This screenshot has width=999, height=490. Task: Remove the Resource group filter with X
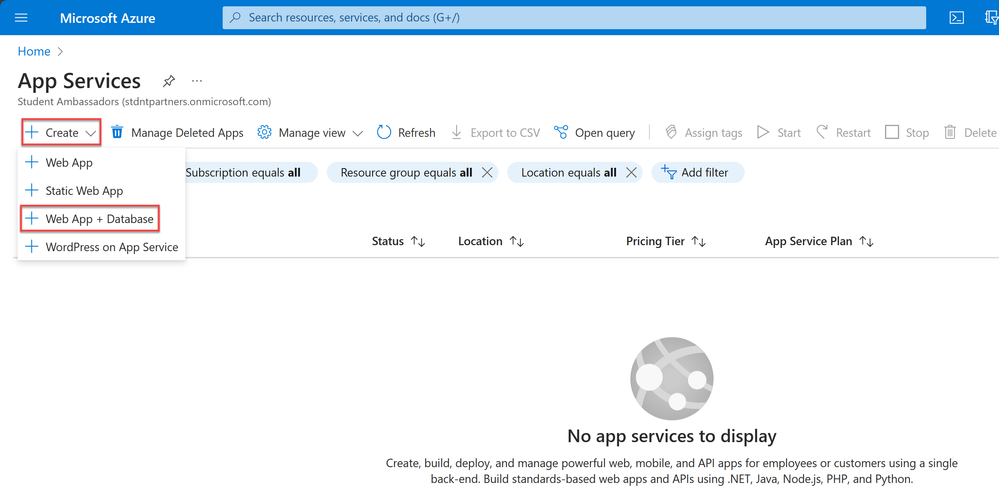pos(487,173)
